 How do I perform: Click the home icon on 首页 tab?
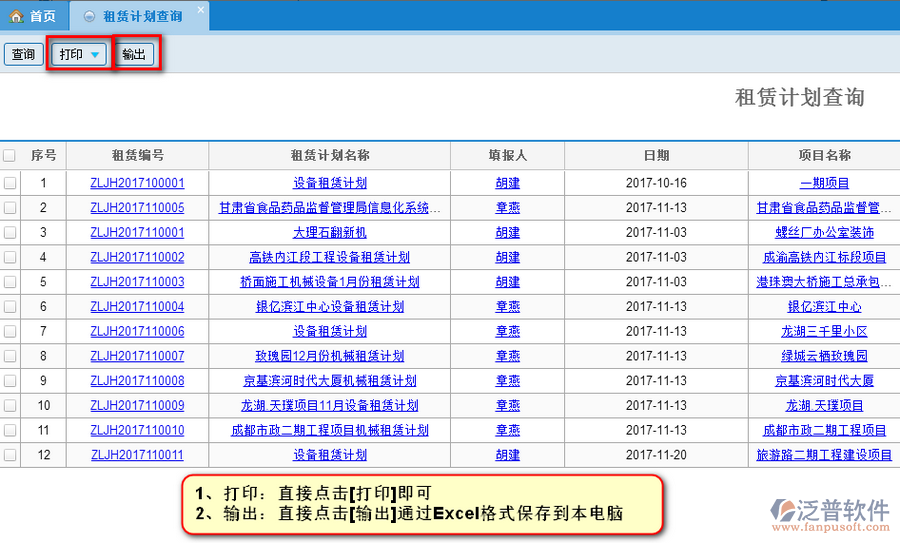point(16,16)
